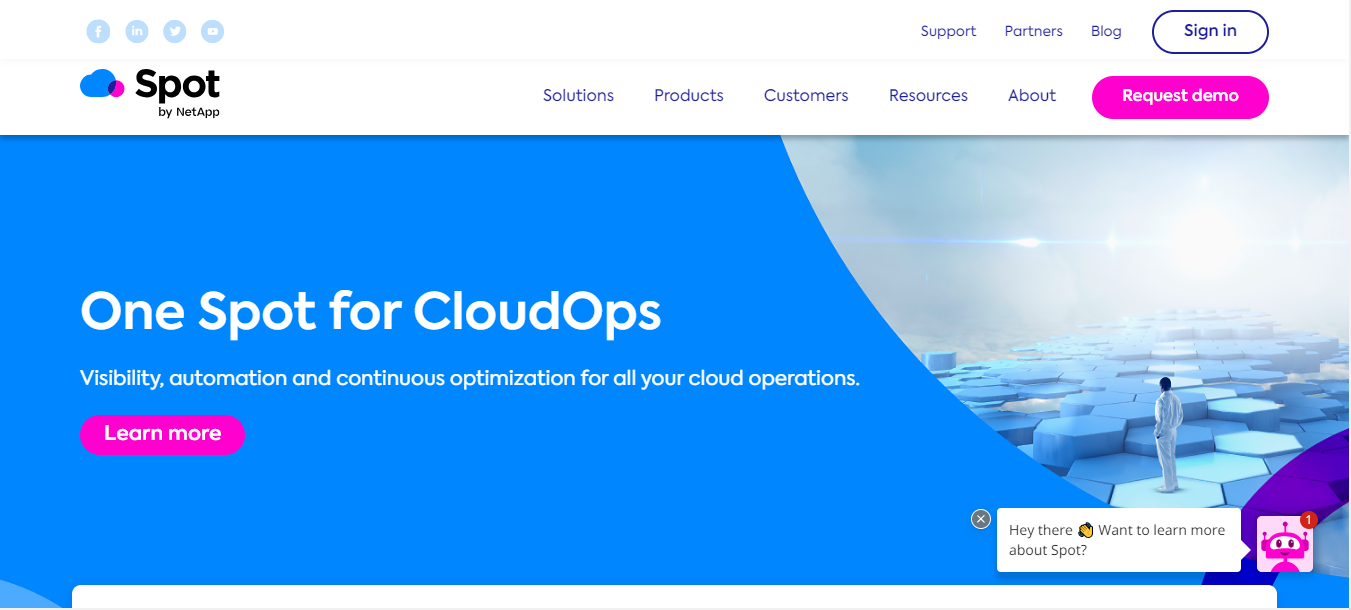Open the Solutions dropdown menu
This screenshot has height=610, width=1351.
click(x=578, y=95)
